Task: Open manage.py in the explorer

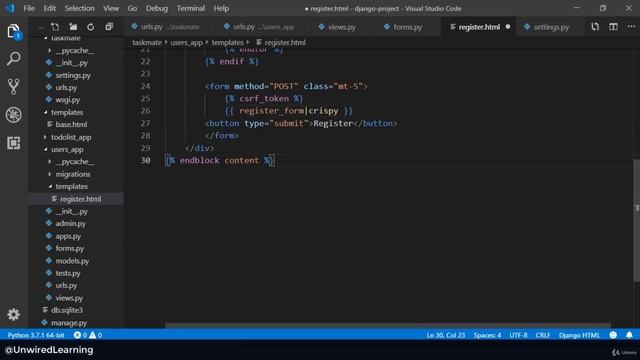Action: [69, 322]
